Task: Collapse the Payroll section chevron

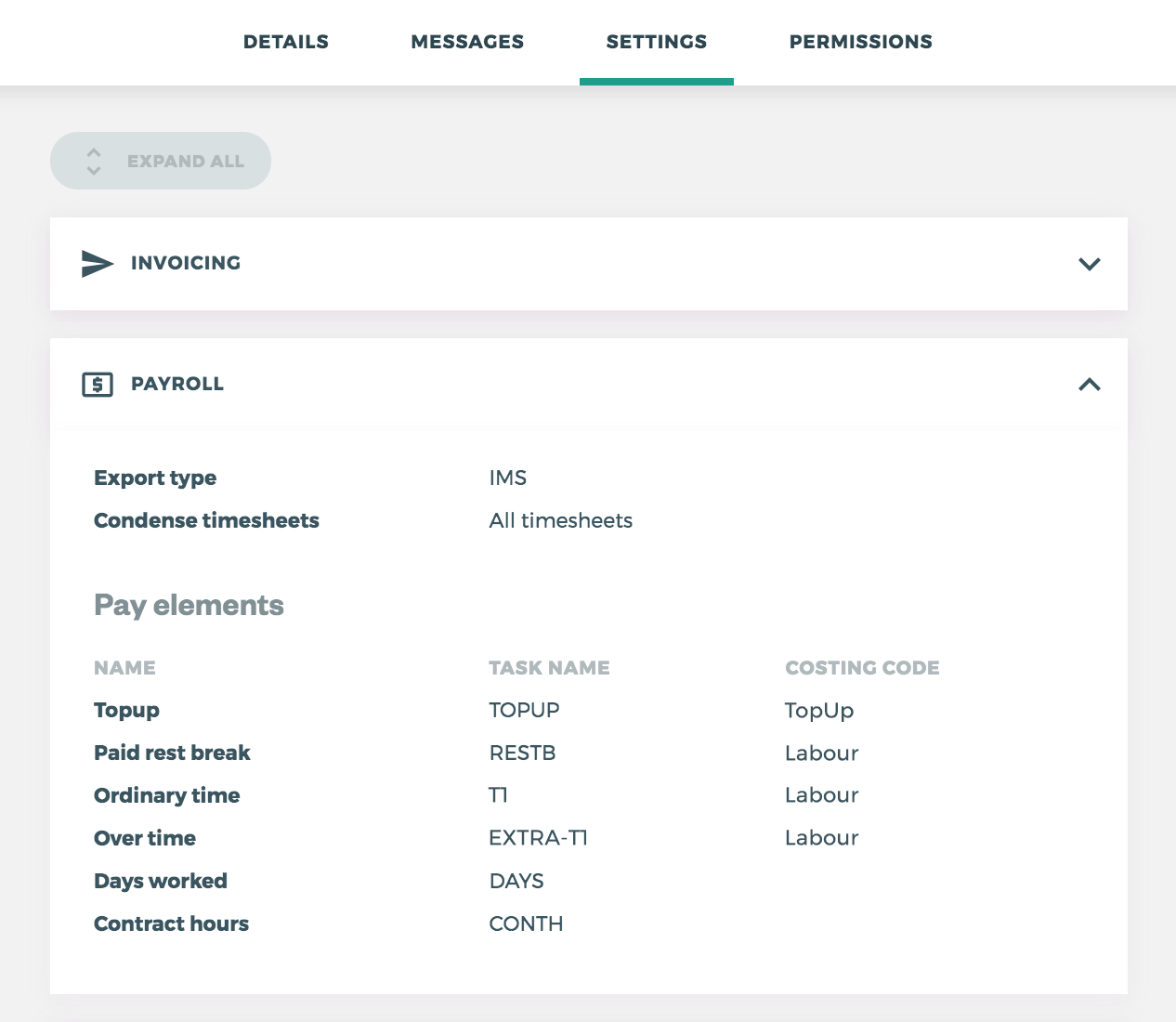Action: (1089, 385)
